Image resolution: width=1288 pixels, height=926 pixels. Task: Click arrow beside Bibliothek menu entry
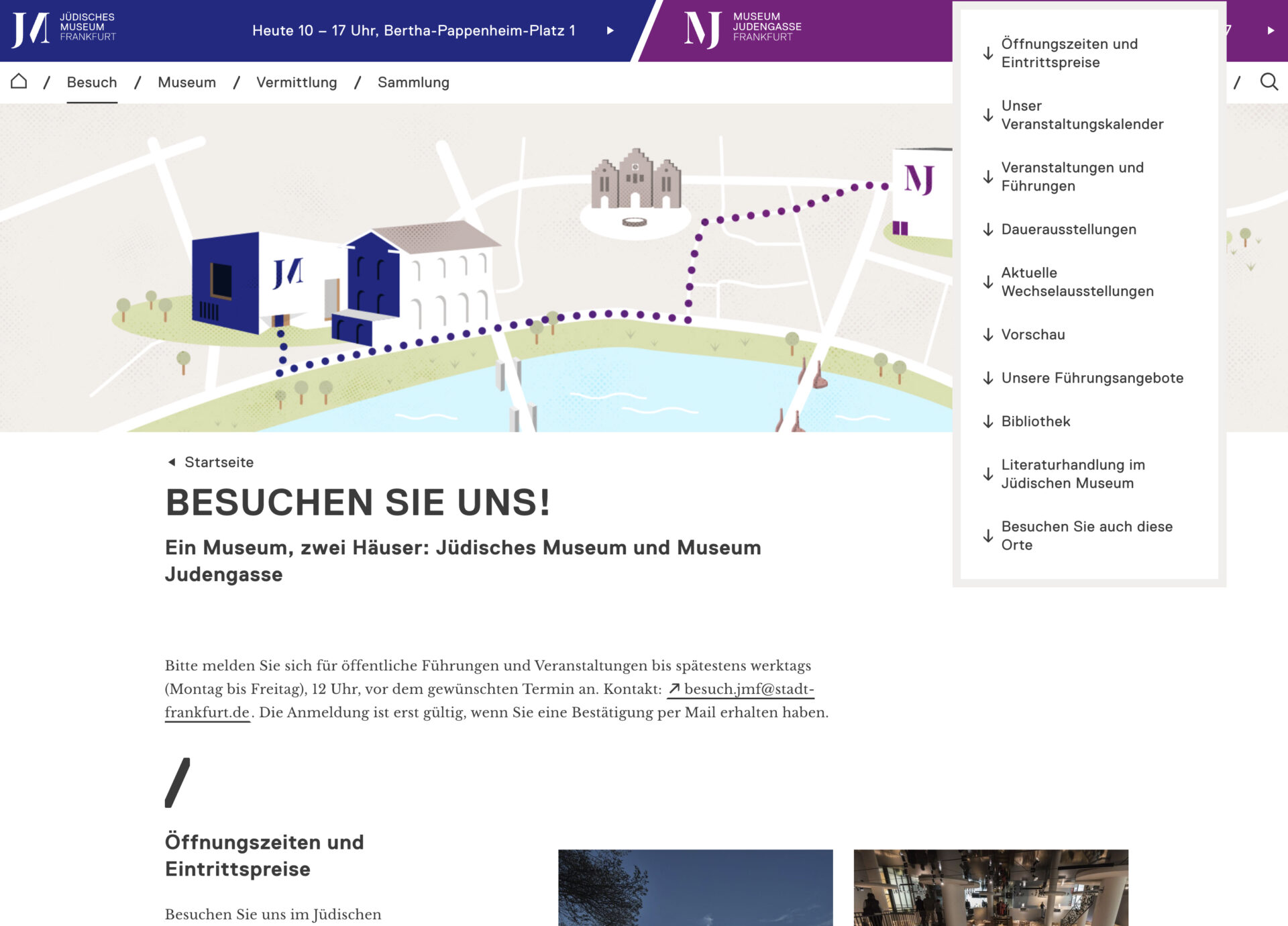[x=988, y=421]
